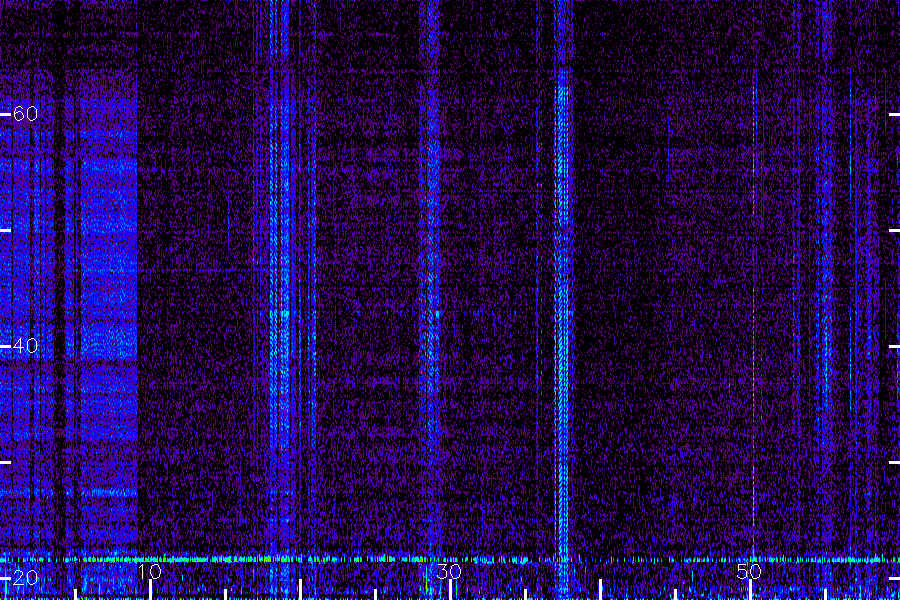Click the "40" vertical axis label

coord(25,346)
